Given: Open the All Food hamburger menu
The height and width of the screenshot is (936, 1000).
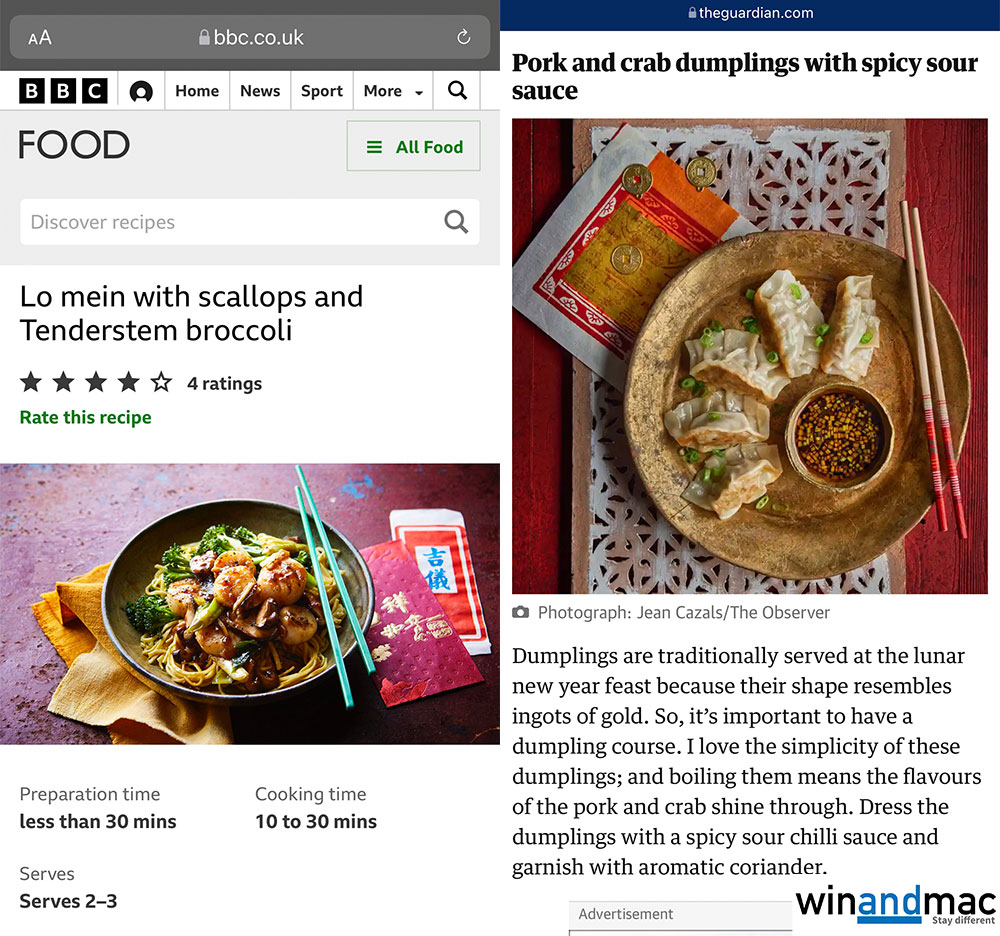Looking at the screenshot, I should (414, 147).
